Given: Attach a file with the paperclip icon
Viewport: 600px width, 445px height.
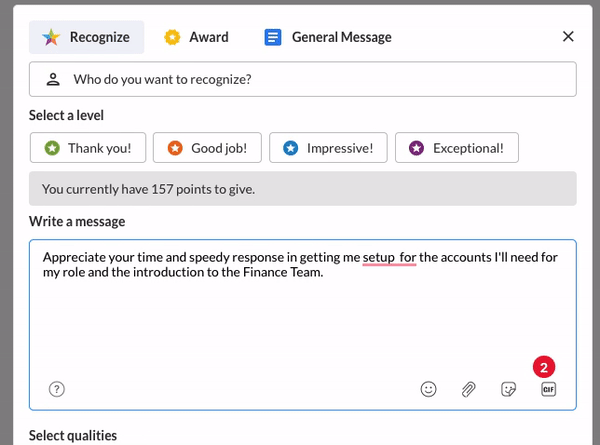Looking at the screenshot, I should point(468,389).
